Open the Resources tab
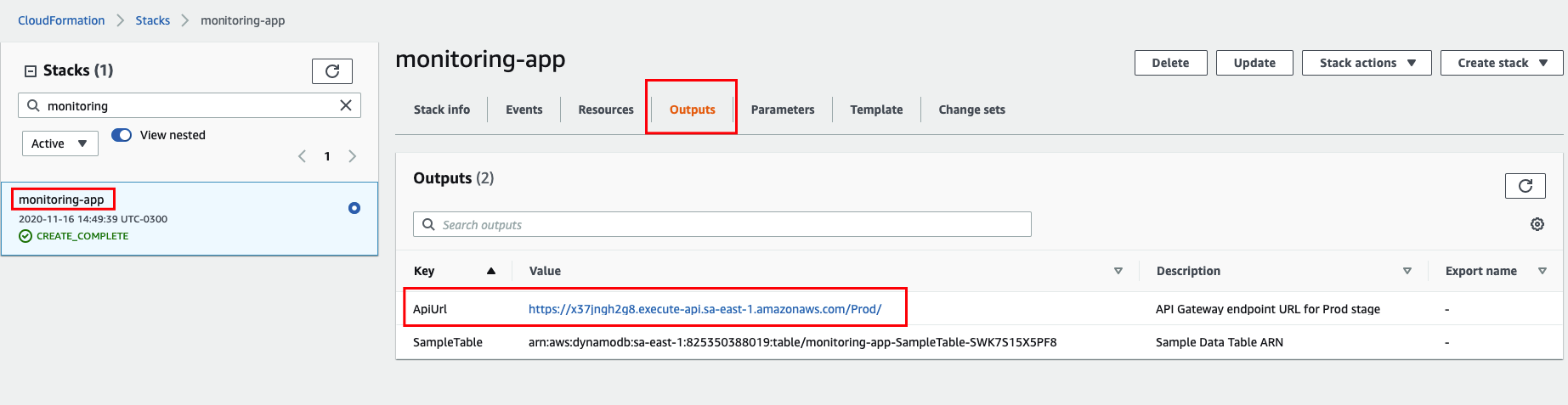The width and height of the screenshot is (1568, 405). [x=606, y=110]
